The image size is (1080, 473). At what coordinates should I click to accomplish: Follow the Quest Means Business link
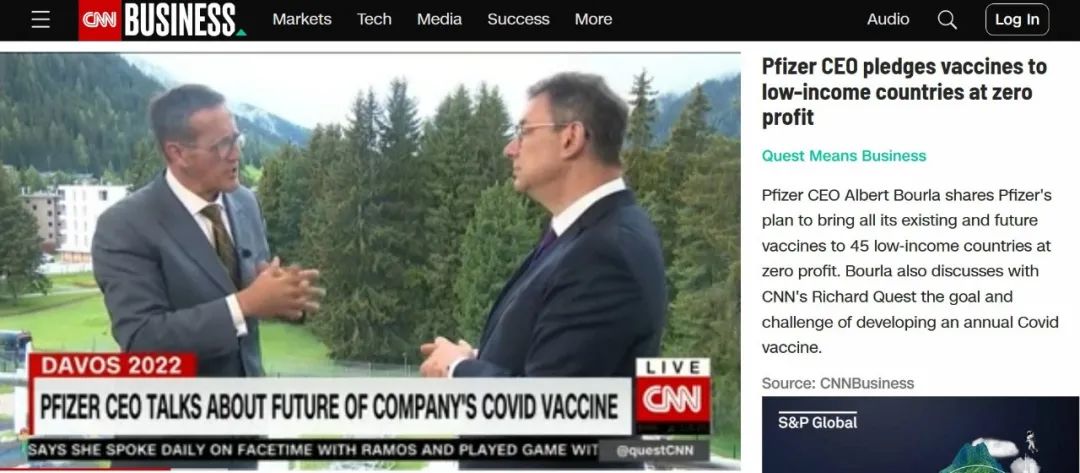[x=844, y=156]
